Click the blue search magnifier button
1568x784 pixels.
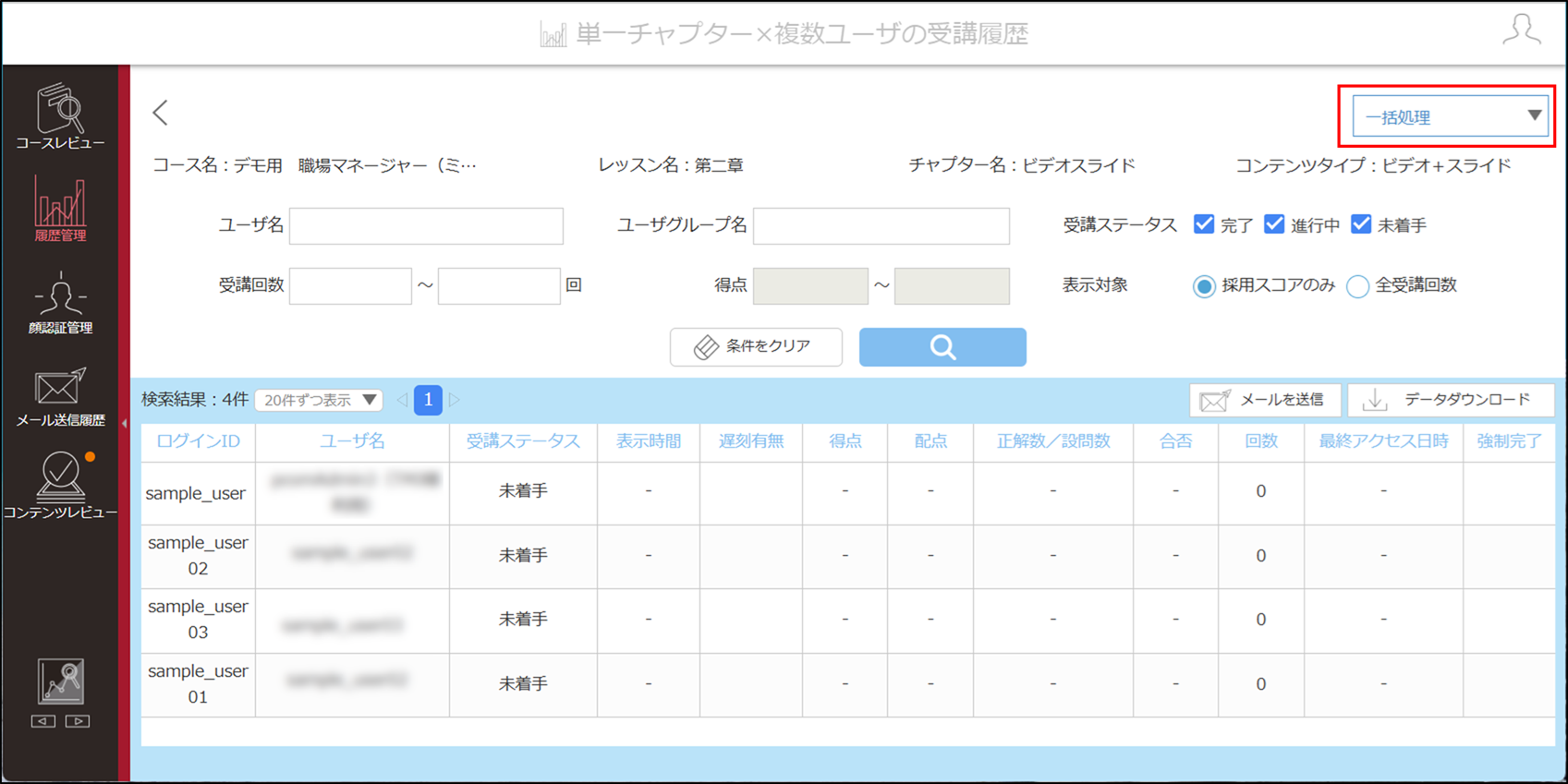[942, 347]
